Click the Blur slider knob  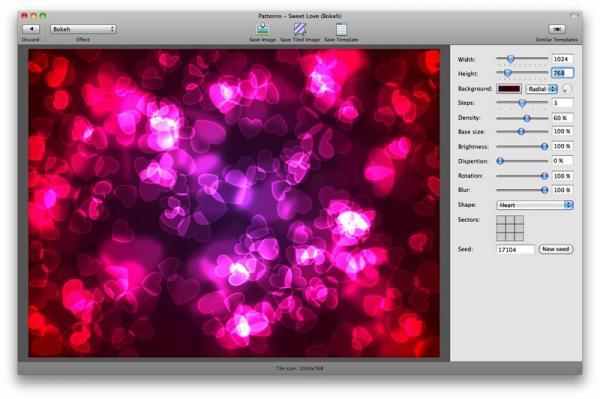[544, 190]
